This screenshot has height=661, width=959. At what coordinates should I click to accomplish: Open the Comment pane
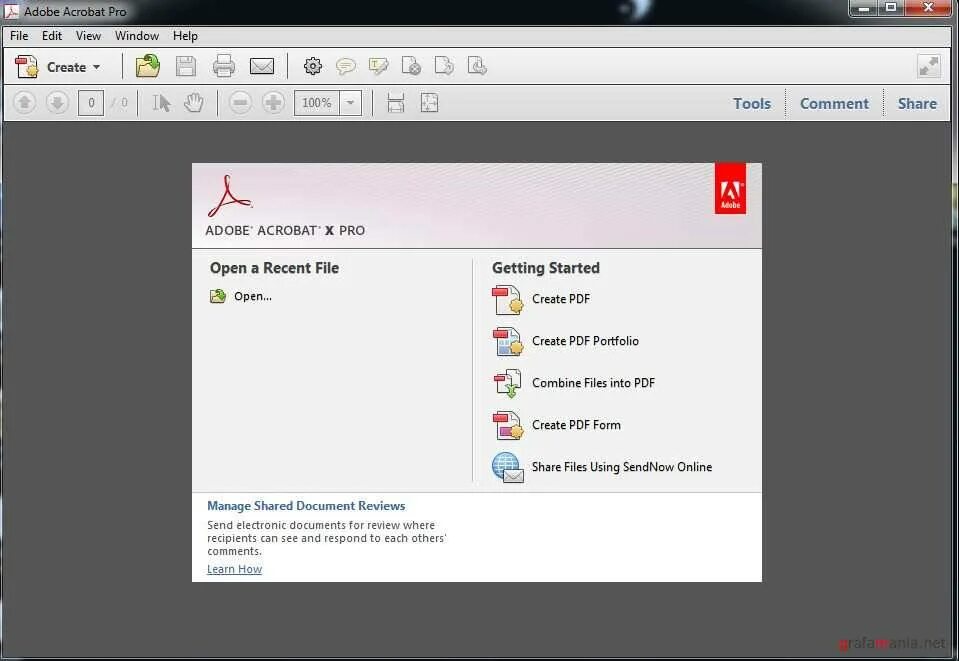pyautogui.click(x=834, y=103)
